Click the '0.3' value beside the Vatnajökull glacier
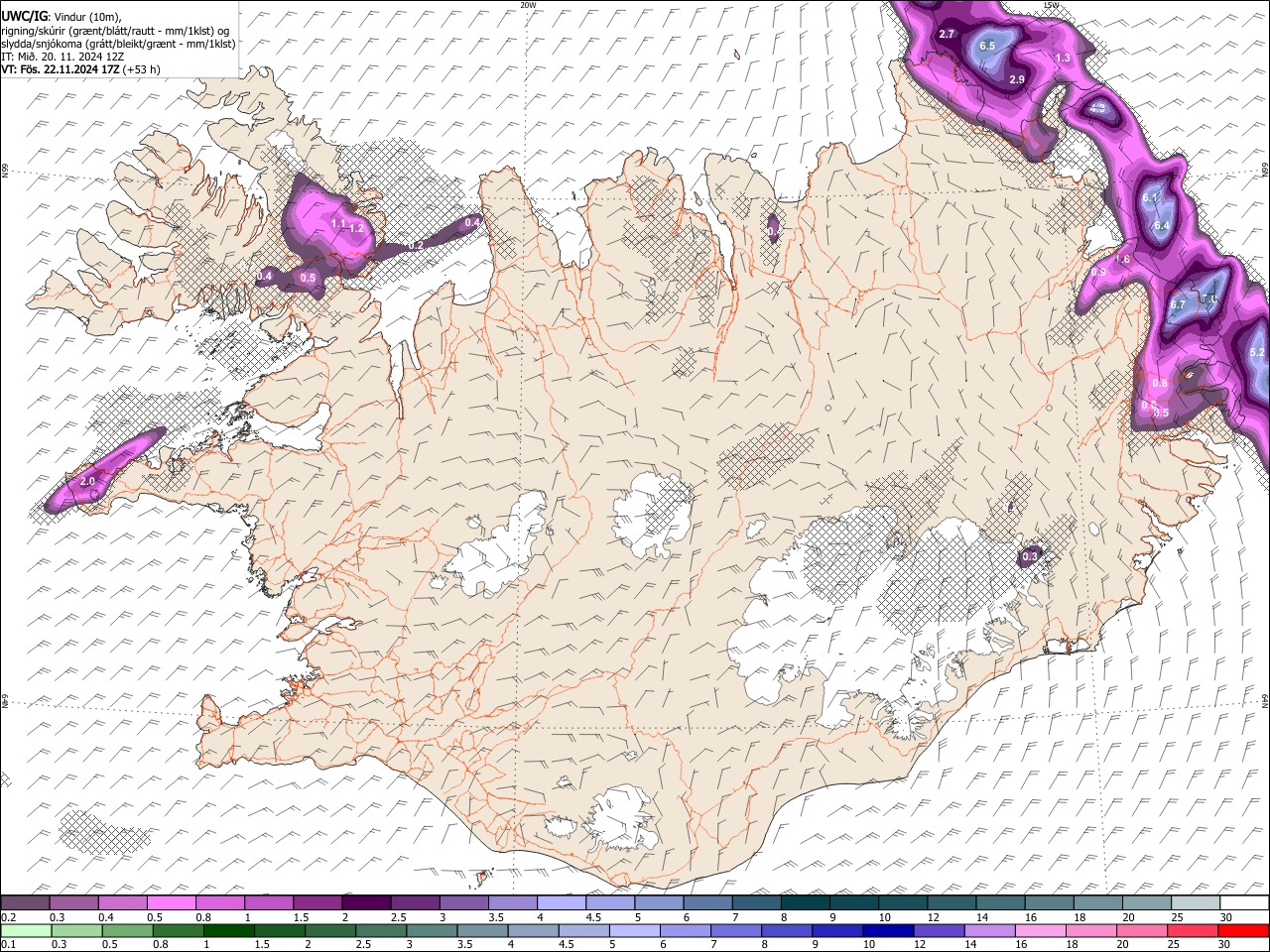 coord(1030,557)
